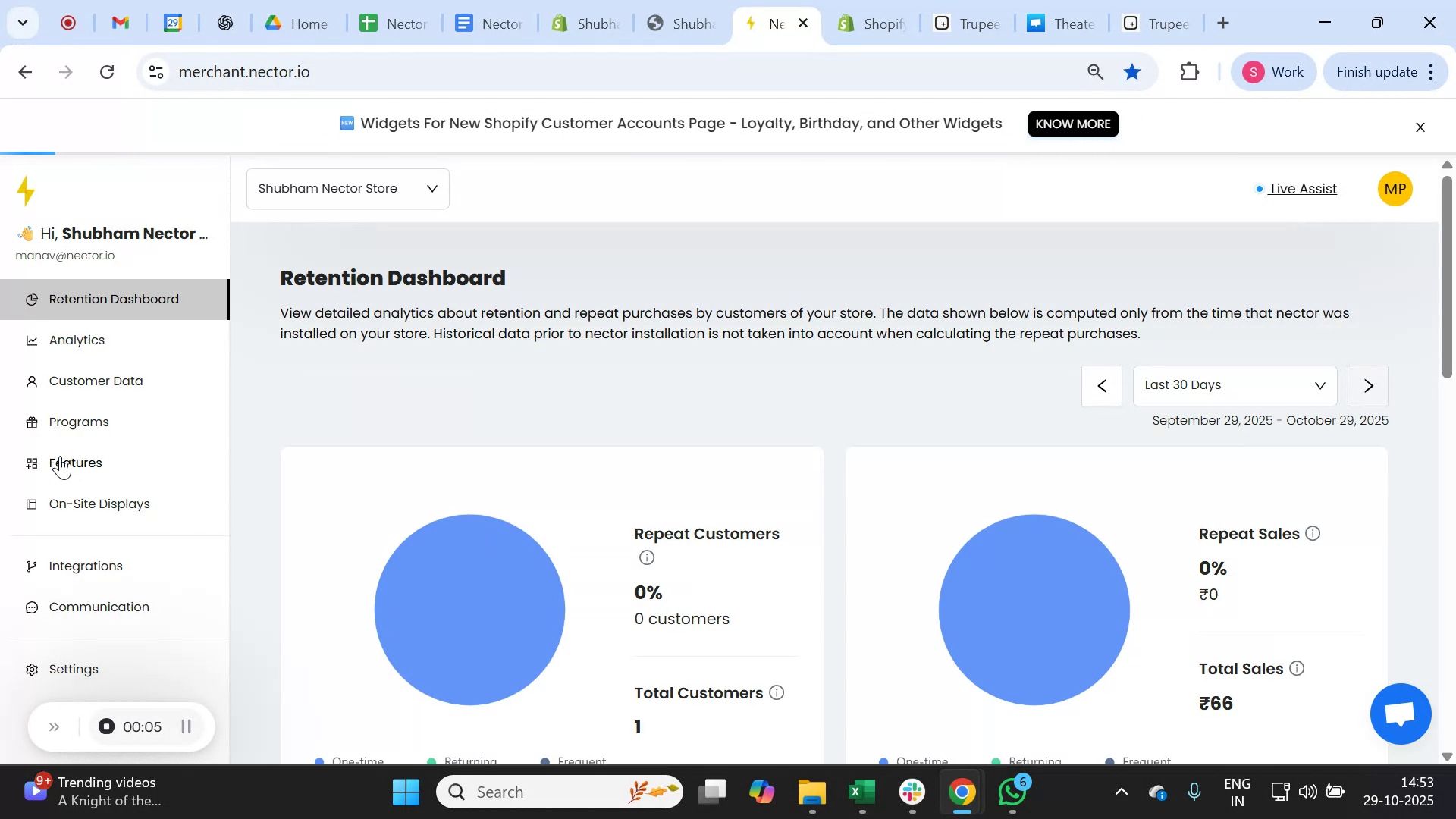
Task: Click the Repeat Customers info icon
Action: (646, 558)
